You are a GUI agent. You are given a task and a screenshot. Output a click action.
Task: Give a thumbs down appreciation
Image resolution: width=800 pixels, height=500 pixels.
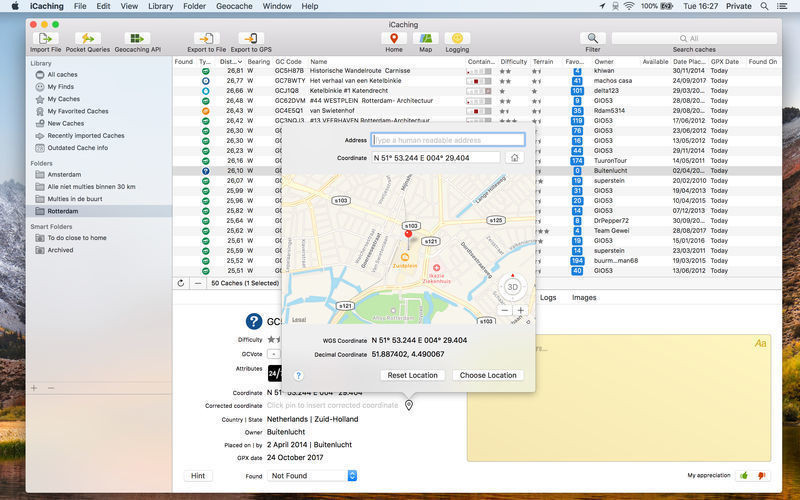coord(761,476)
